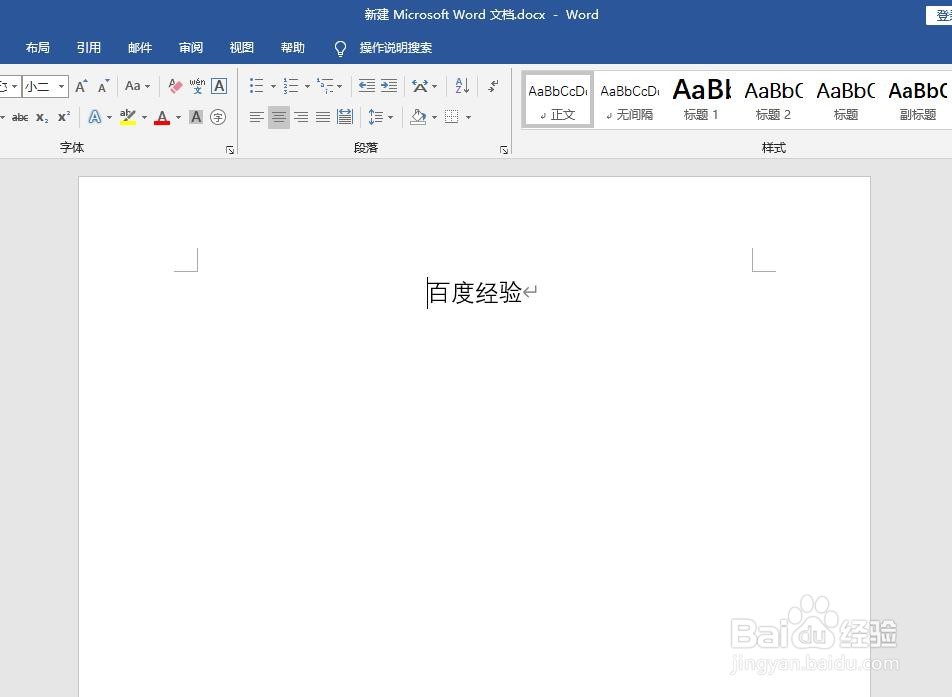The width and height of the screenshot is (952, 697).
Task: Apply the 标题 style
Action: pyautogui.click(x=845, y=100)
